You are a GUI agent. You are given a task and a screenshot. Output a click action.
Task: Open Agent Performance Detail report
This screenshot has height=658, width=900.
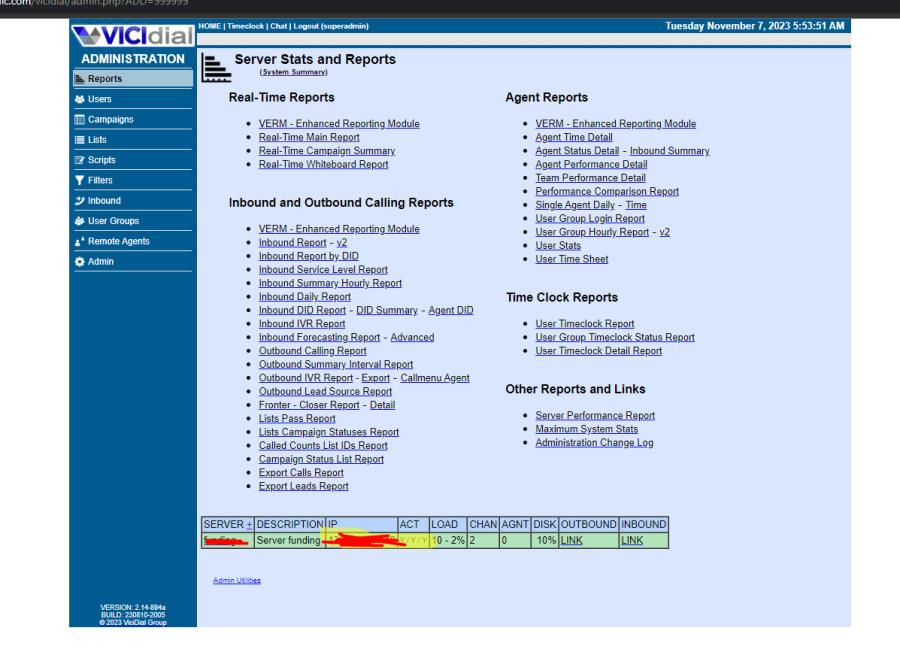click(591, 164)
